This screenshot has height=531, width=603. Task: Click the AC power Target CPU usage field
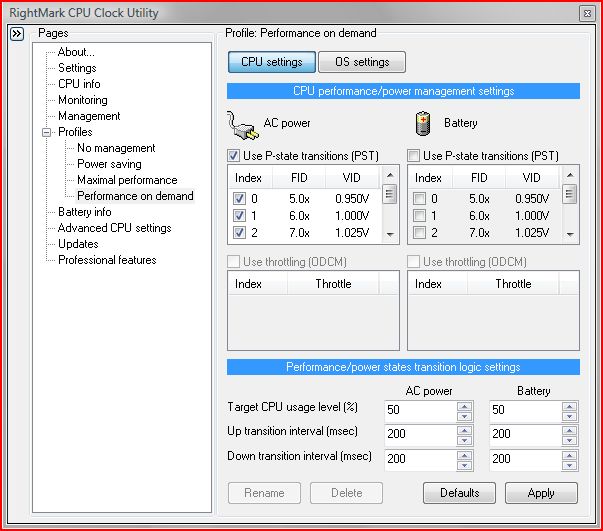421,410
